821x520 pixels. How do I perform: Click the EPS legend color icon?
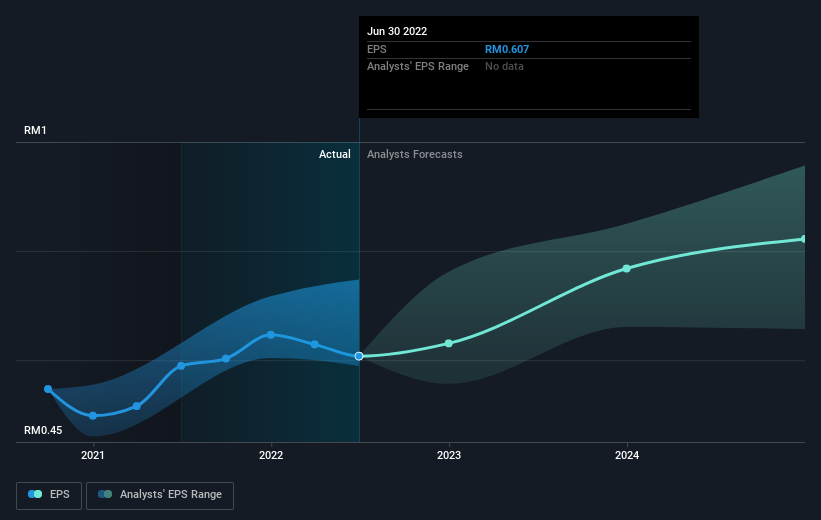pyautogui.click(x=35, y=494)
